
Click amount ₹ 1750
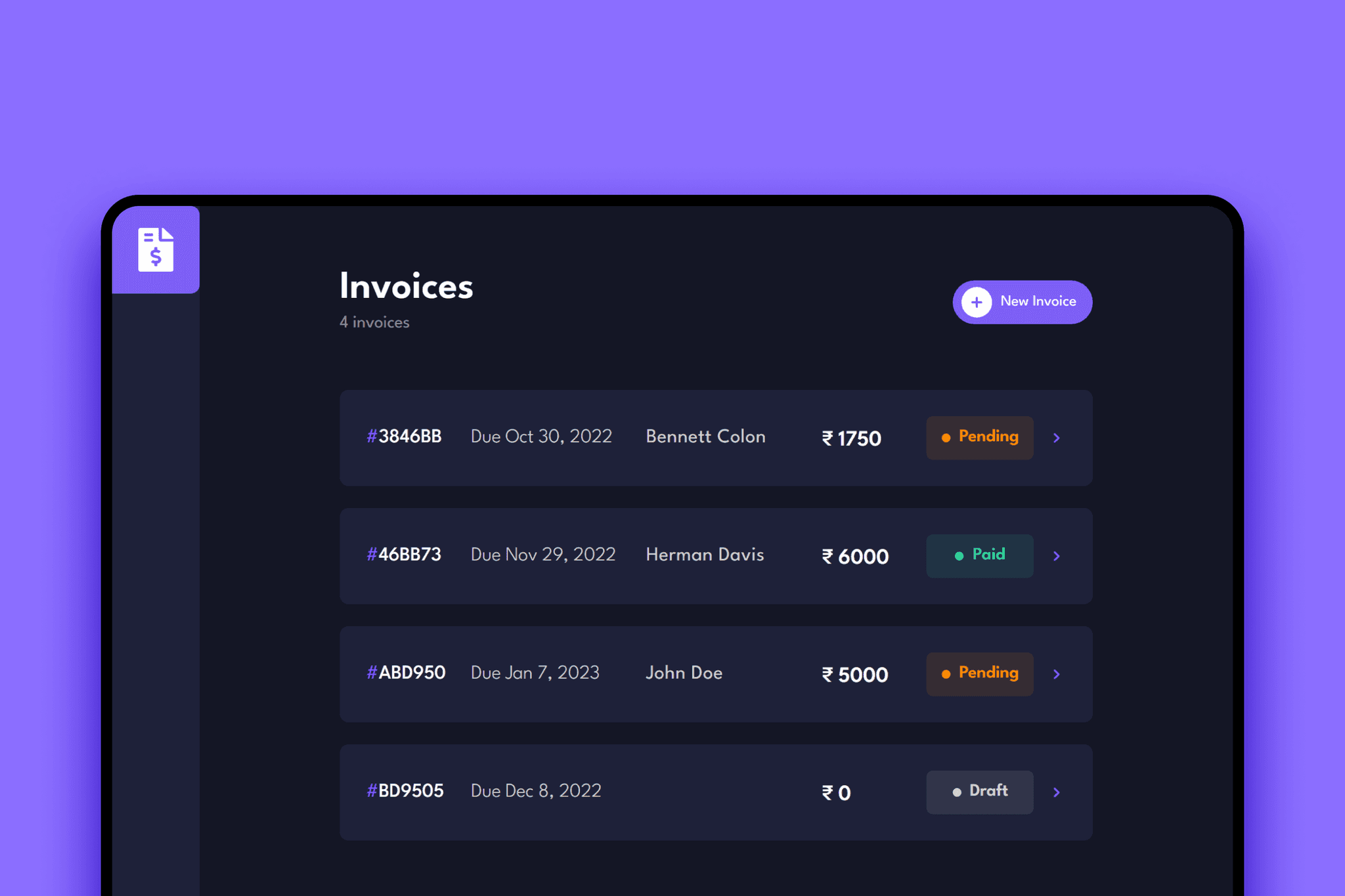[x=851, y=438]
